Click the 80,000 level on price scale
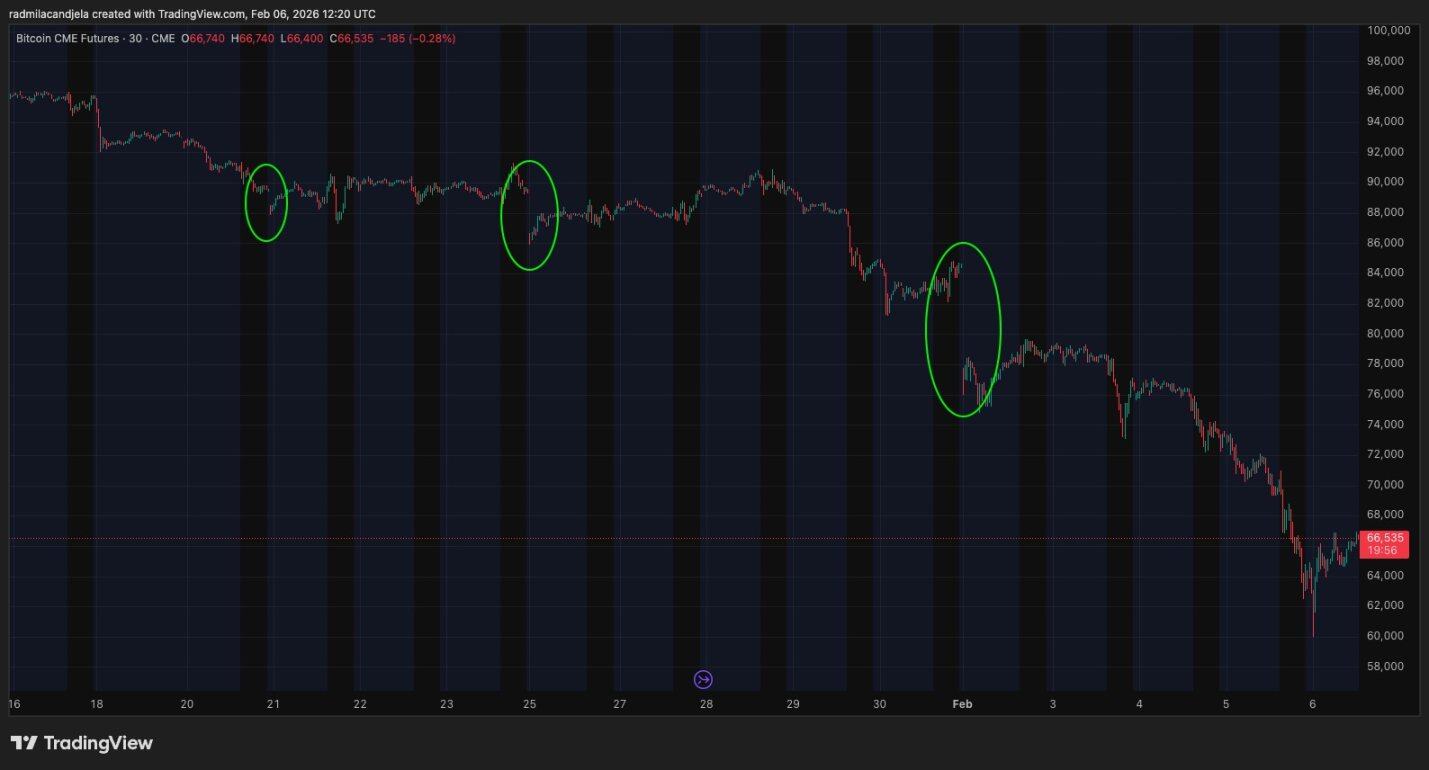This screenshot has height=770, width=1429. click(1386, 333)
